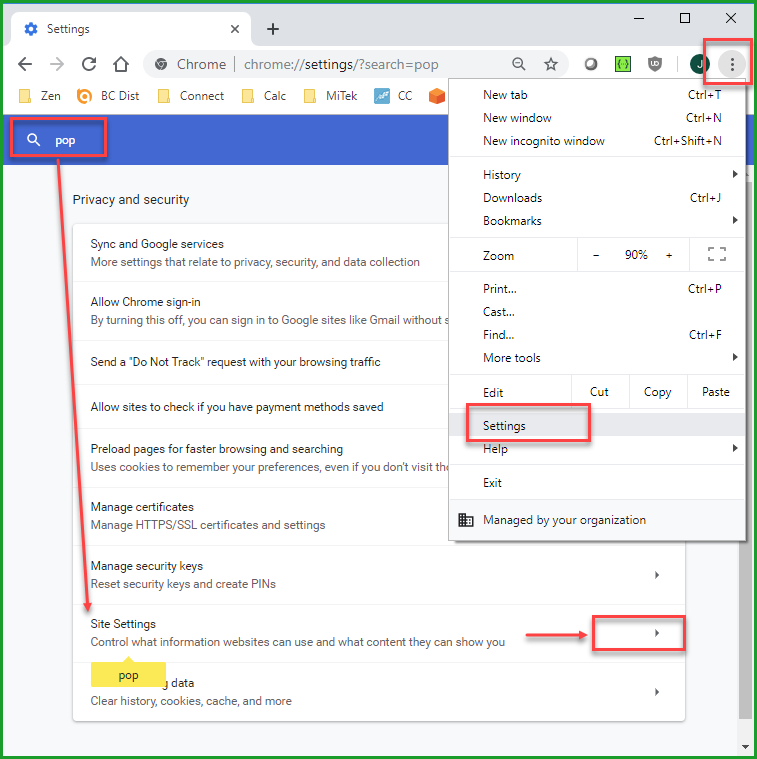Click the vertical scrollbar of settings page
The width and height of the screenshot is (757, 759).
click(x=745, y=629)
